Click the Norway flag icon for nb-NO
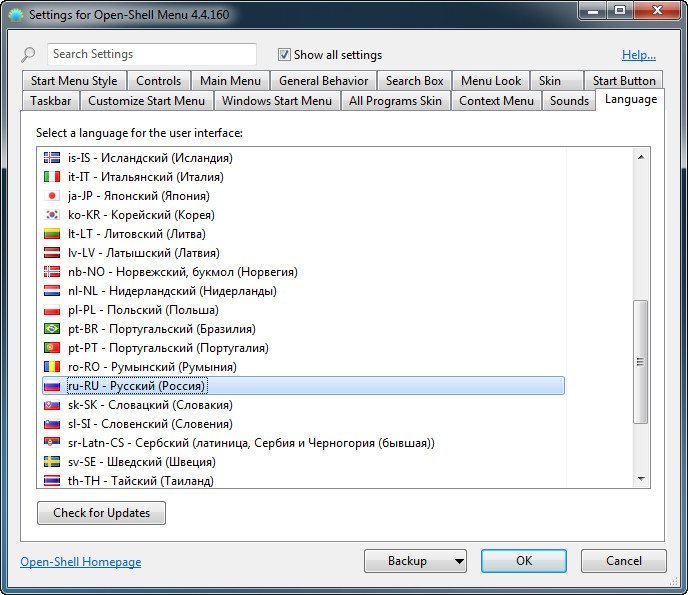 [x=52, y=272]
